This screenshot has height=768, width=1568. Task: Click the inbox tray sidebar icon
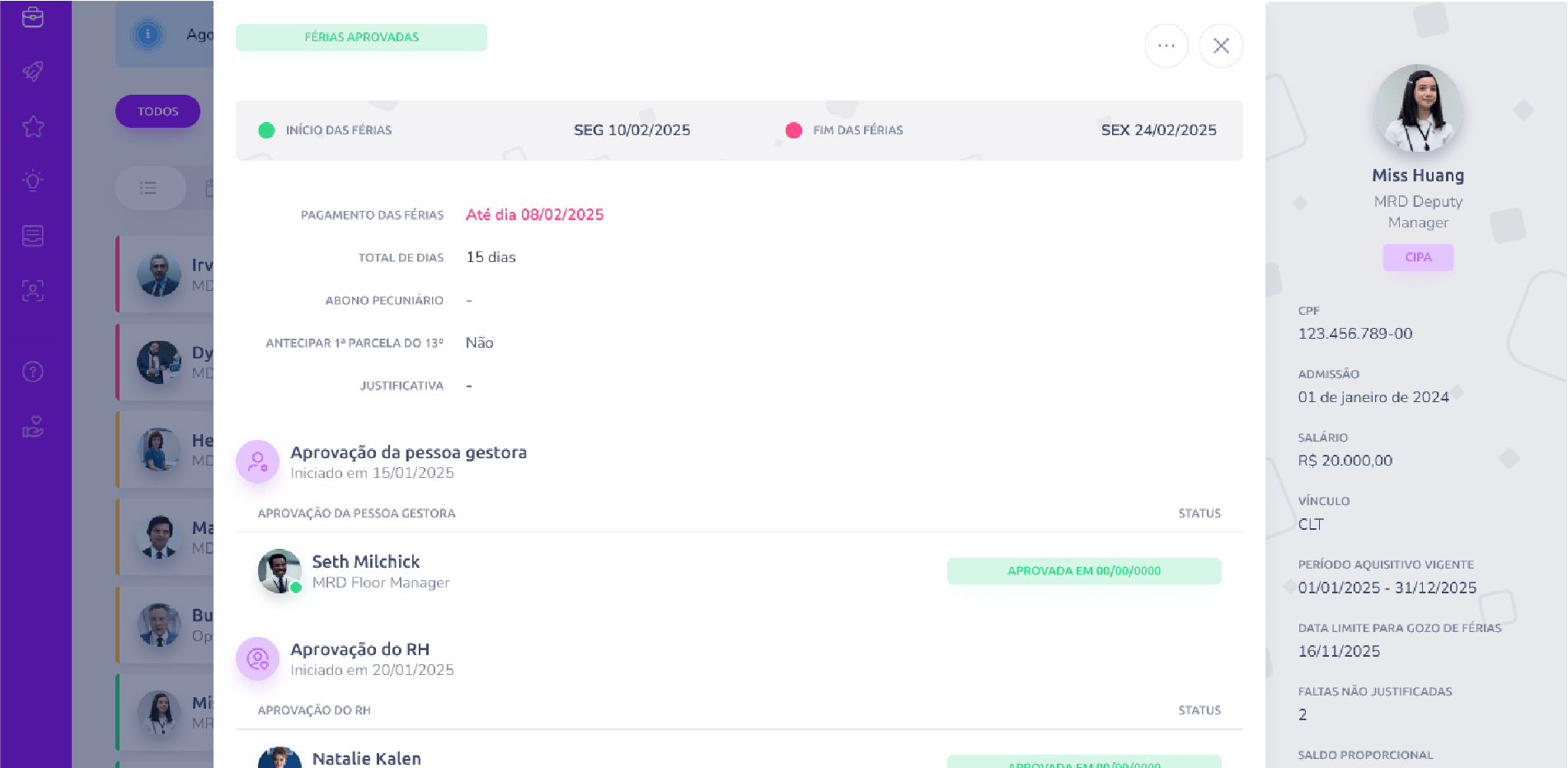pos(33,236)
